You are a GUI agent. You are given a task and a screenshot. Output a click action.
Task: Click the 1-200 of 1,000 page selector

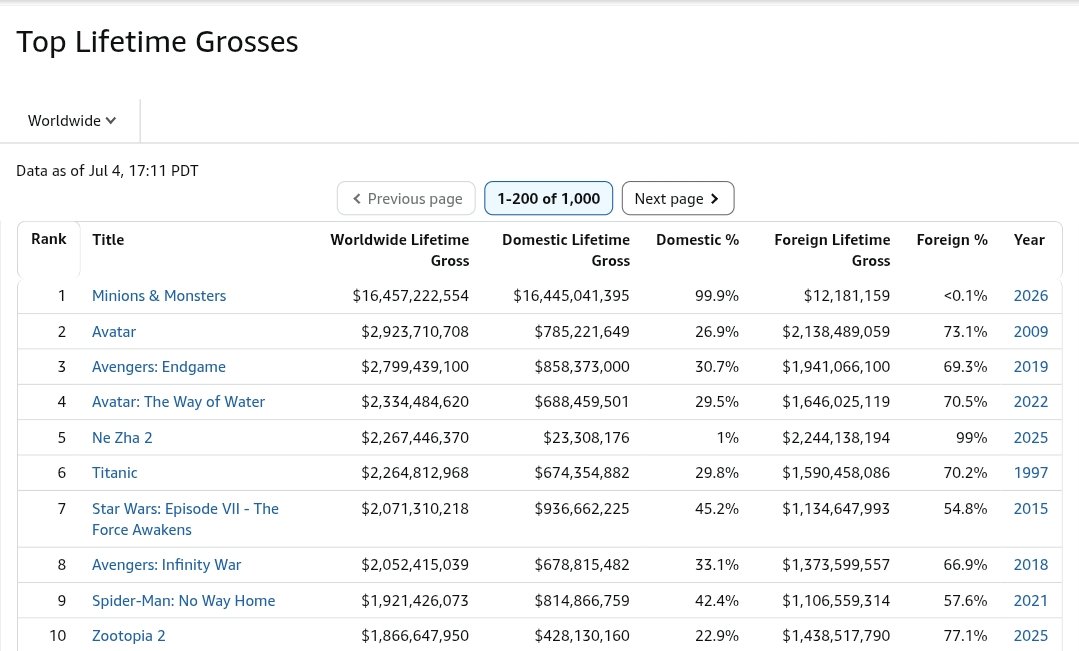548,198
